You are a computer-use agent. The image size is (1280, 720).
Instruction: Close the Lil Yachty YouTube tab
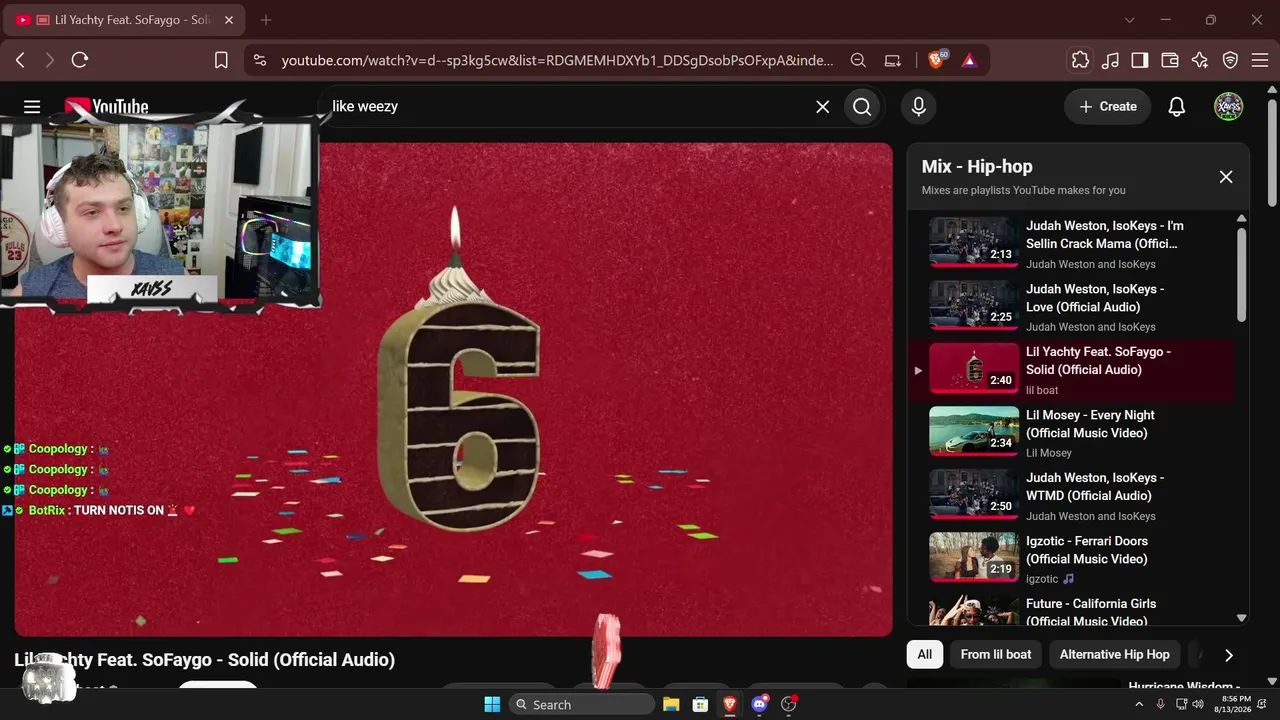tap(229, 20)
